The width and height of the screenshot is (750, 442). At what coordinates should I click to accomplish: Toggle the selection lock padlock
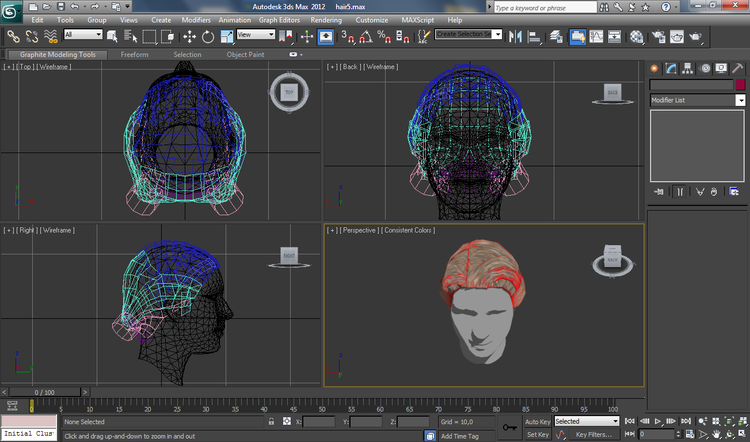tap(272, 421)
